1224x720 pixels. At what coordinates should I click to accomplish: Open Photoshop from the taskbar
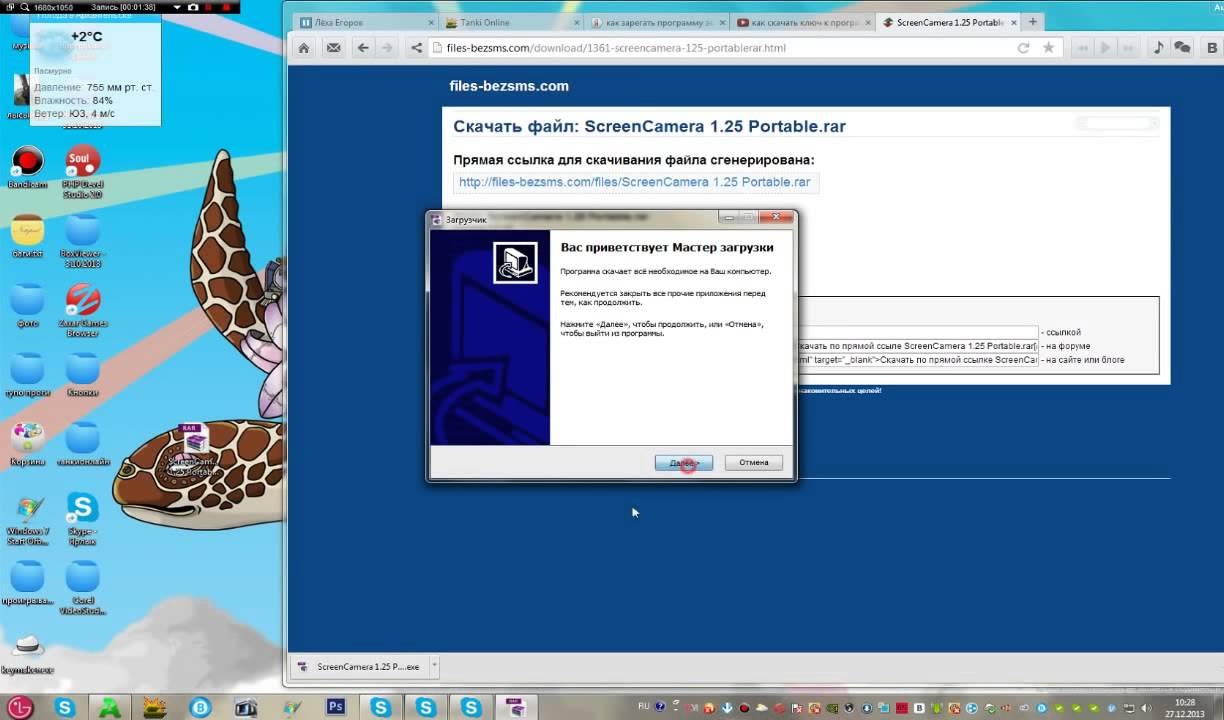coord(335,707)
